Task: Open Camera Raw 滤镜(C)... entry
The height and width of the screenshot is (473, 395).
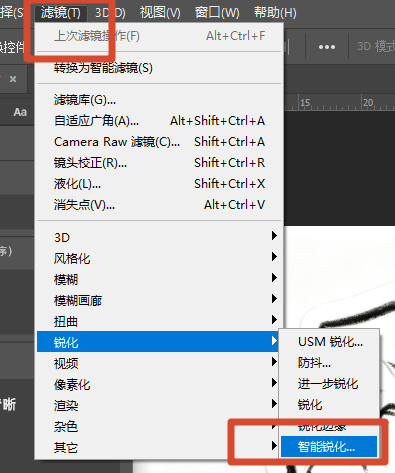Action: 159,142
